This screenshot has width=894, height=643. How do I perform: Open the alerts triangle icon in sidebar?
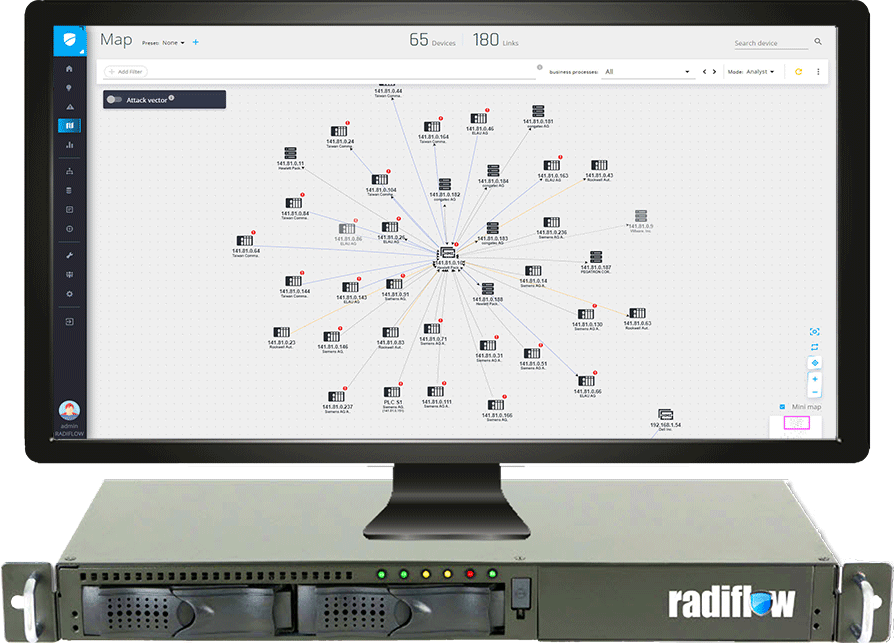click(69, 107)
